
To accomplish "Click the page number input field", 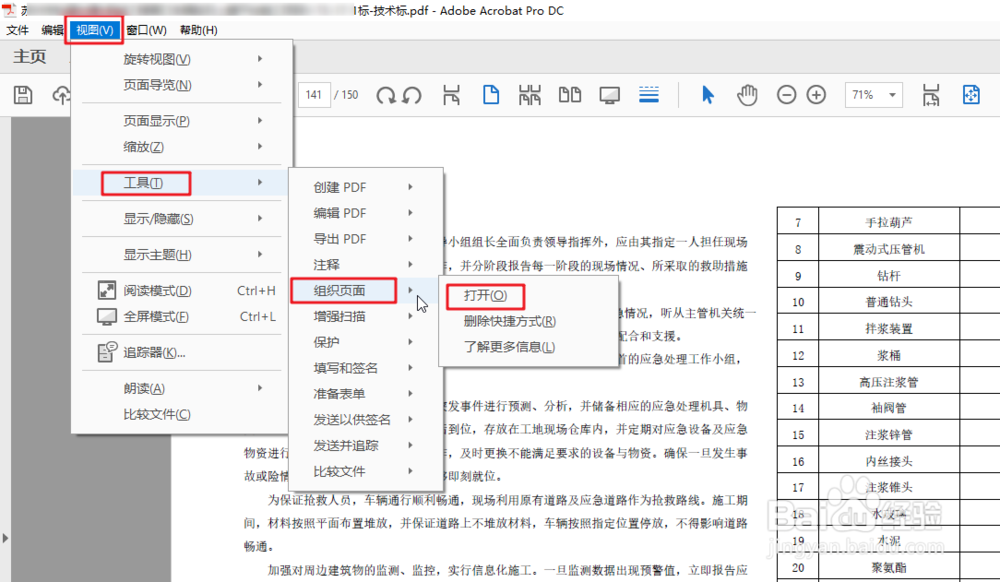I will coord(315,94).
